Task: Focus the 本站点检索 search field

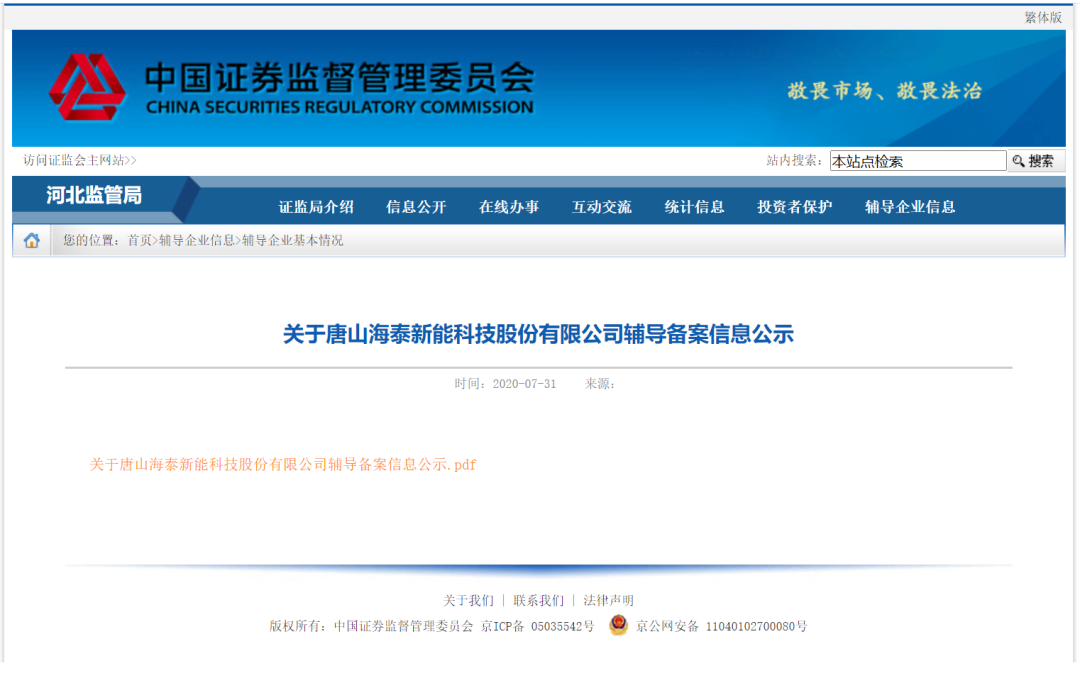Action: tap(917, 161)
